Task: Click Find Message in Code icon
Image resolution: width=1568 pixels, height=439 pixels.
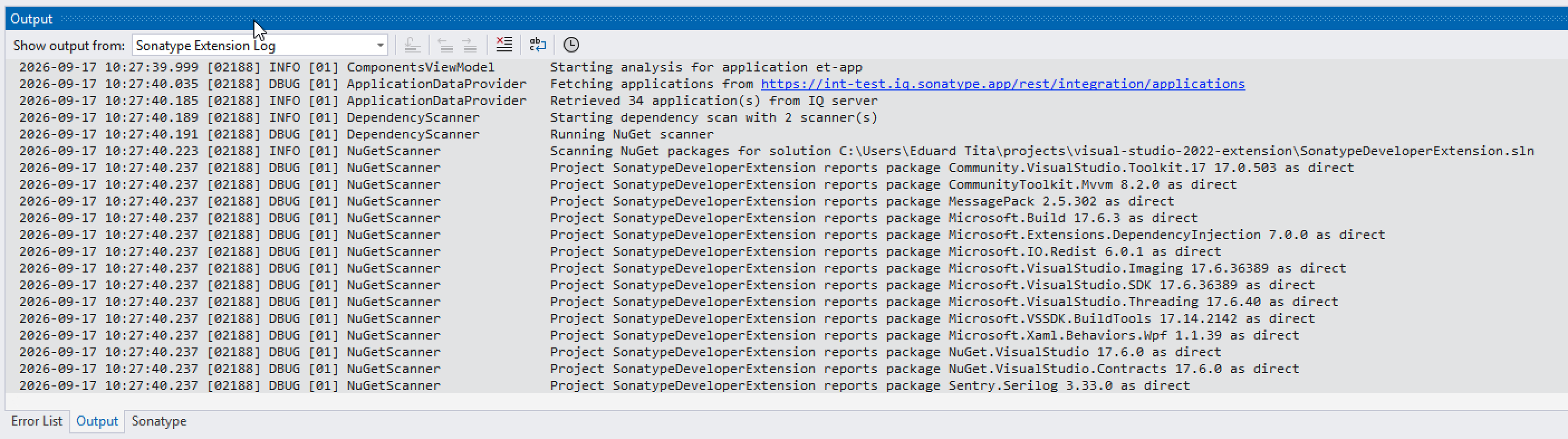Action: [412, 45]
